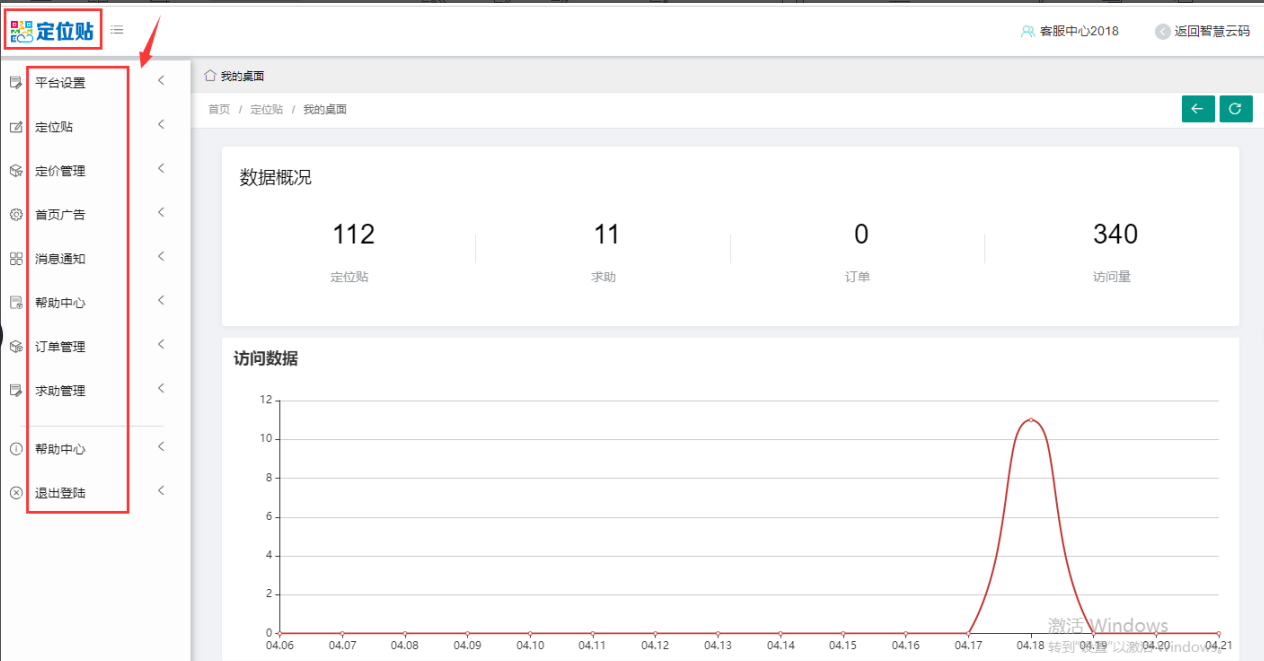Click the 消息通知 grid icon
1264x661 pixels.
[16, 259]
